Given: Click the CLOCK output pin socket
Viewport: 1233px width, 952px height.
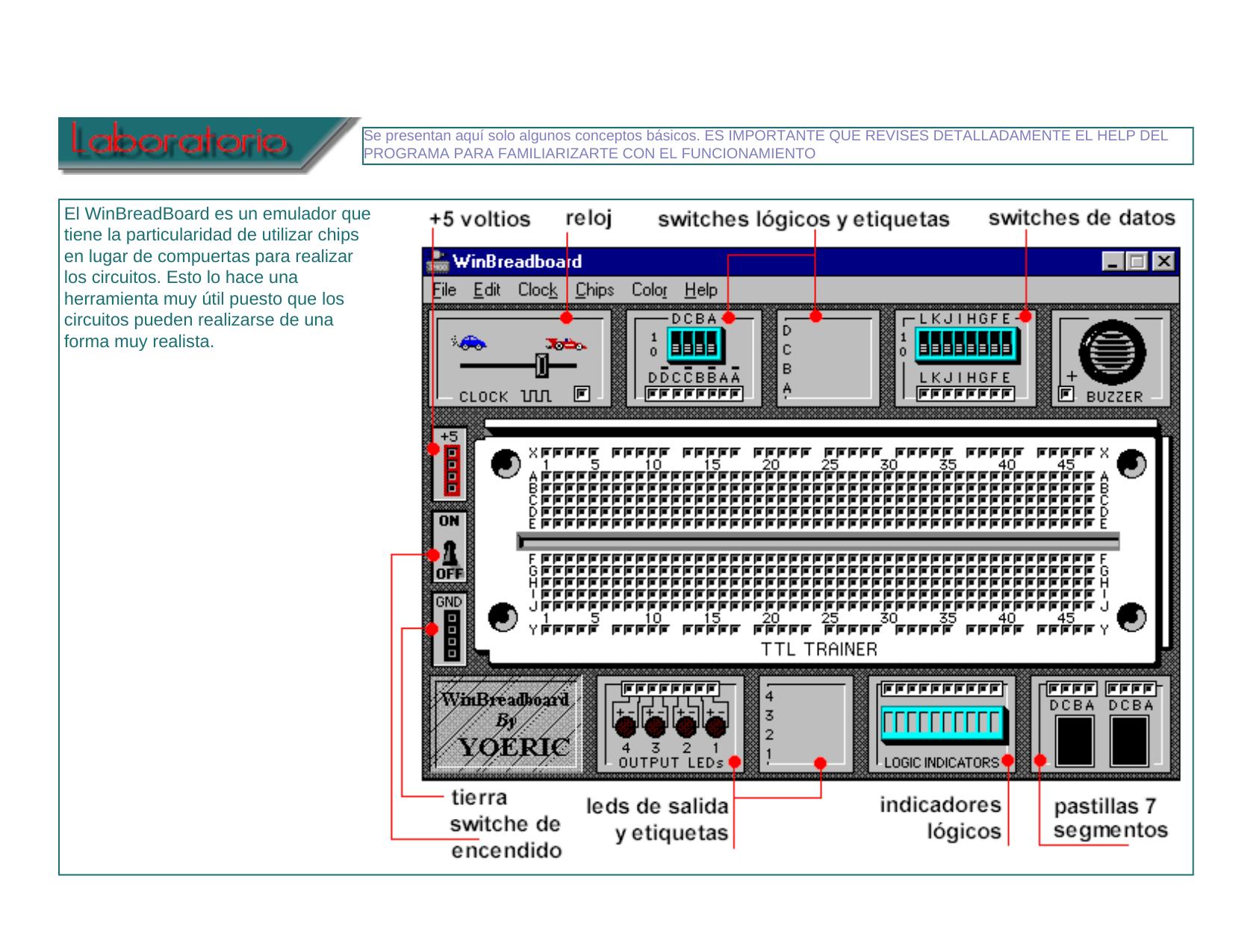Looking at the screenshot, I should coord(582,394).
